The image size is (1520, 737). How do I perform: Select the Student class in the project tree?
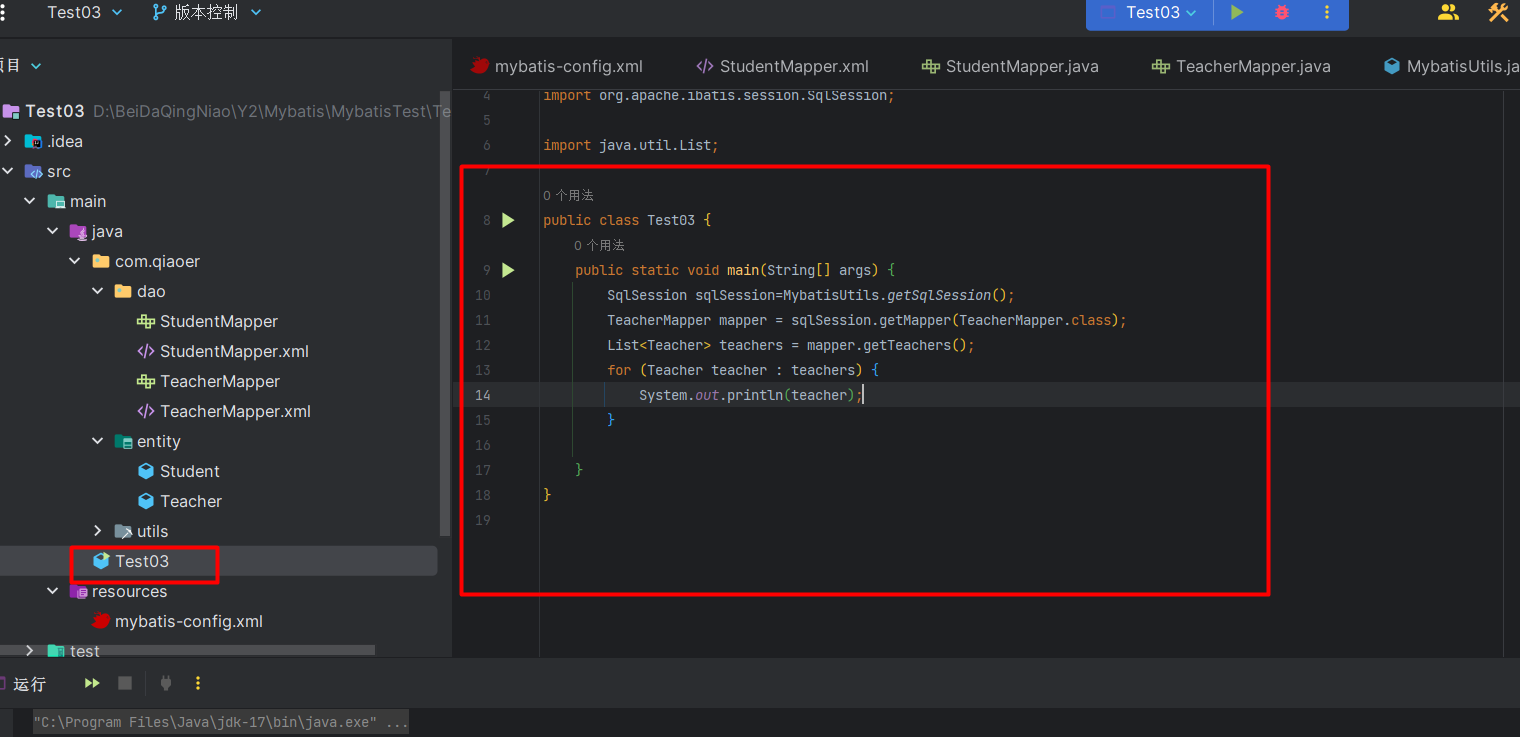(x=189, y=471)
